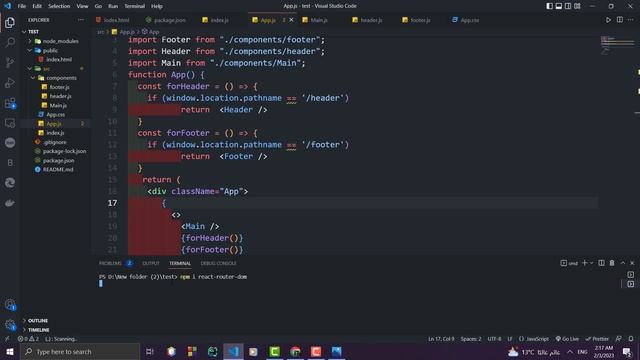Click the Windows search box

pyautogui.click(x=80, y=351)
